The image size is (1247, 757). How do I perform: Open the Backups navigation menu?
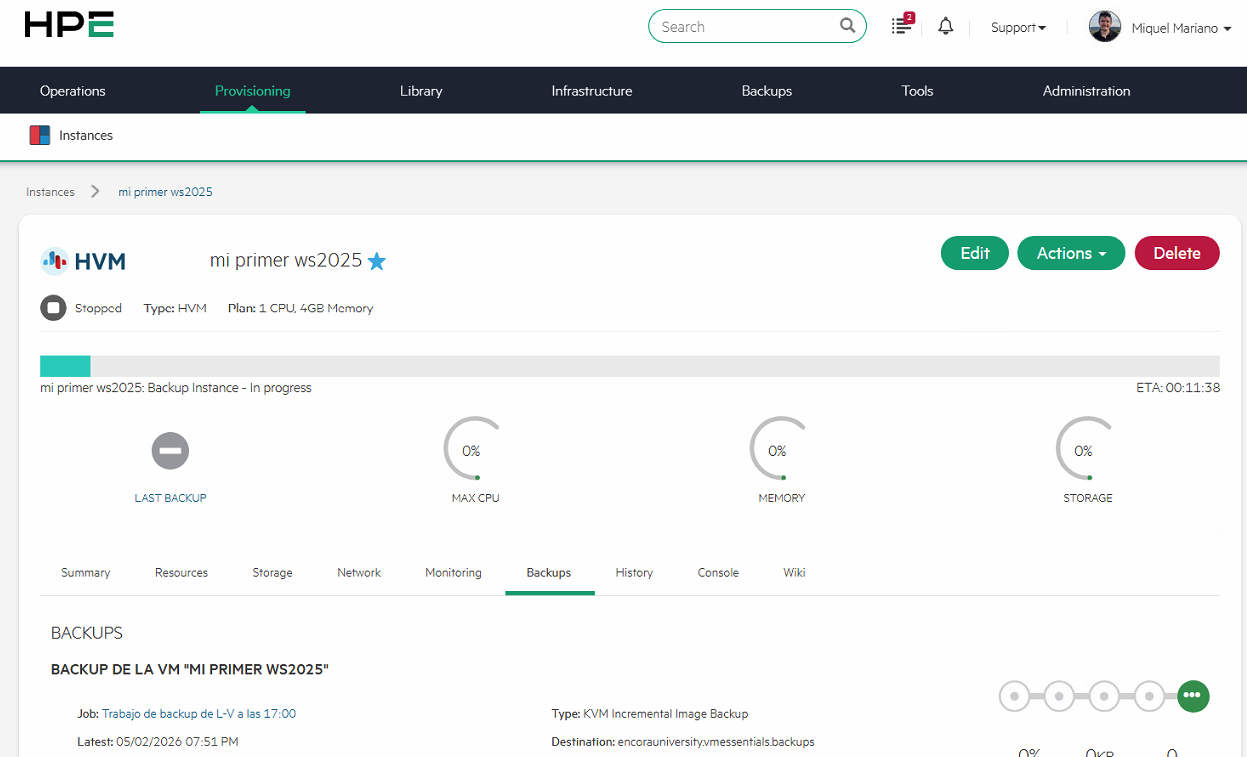tap(766, 90)
